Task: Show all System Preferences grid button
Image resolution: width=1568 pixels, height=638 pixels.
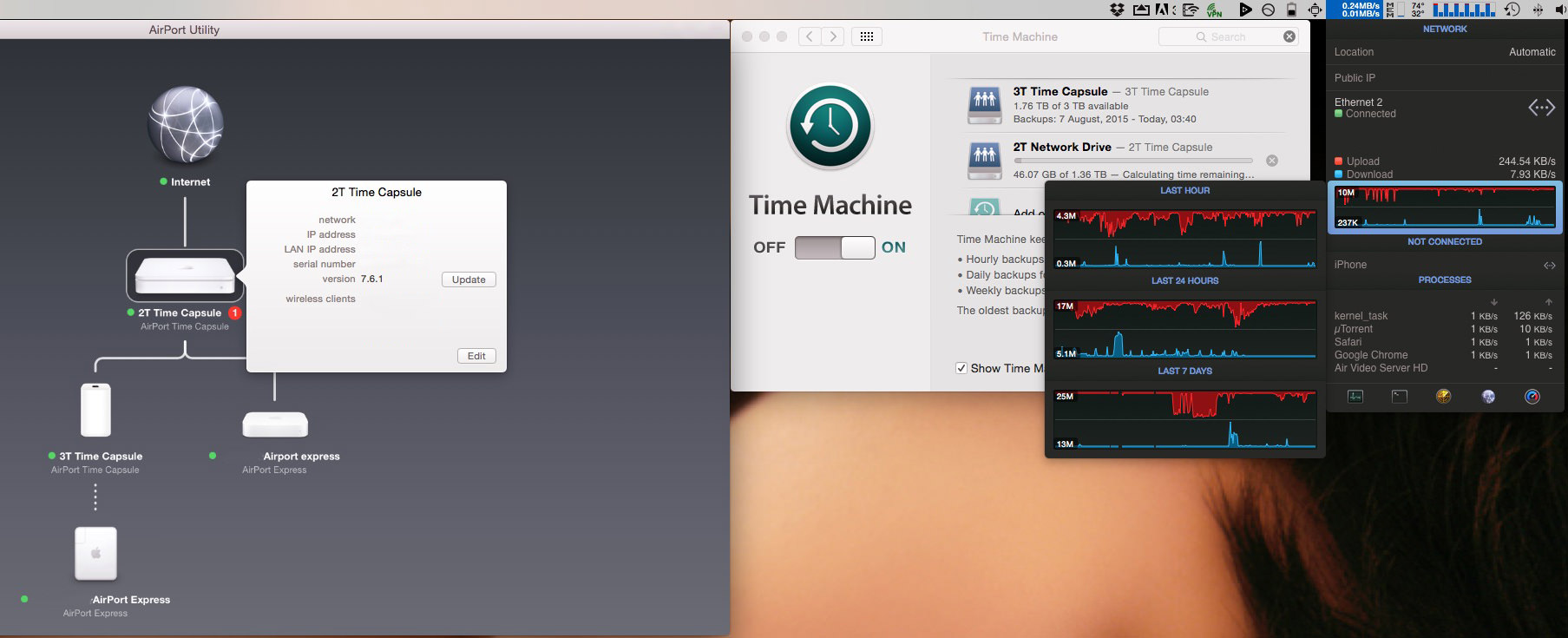Action: [x=867, y=36]
